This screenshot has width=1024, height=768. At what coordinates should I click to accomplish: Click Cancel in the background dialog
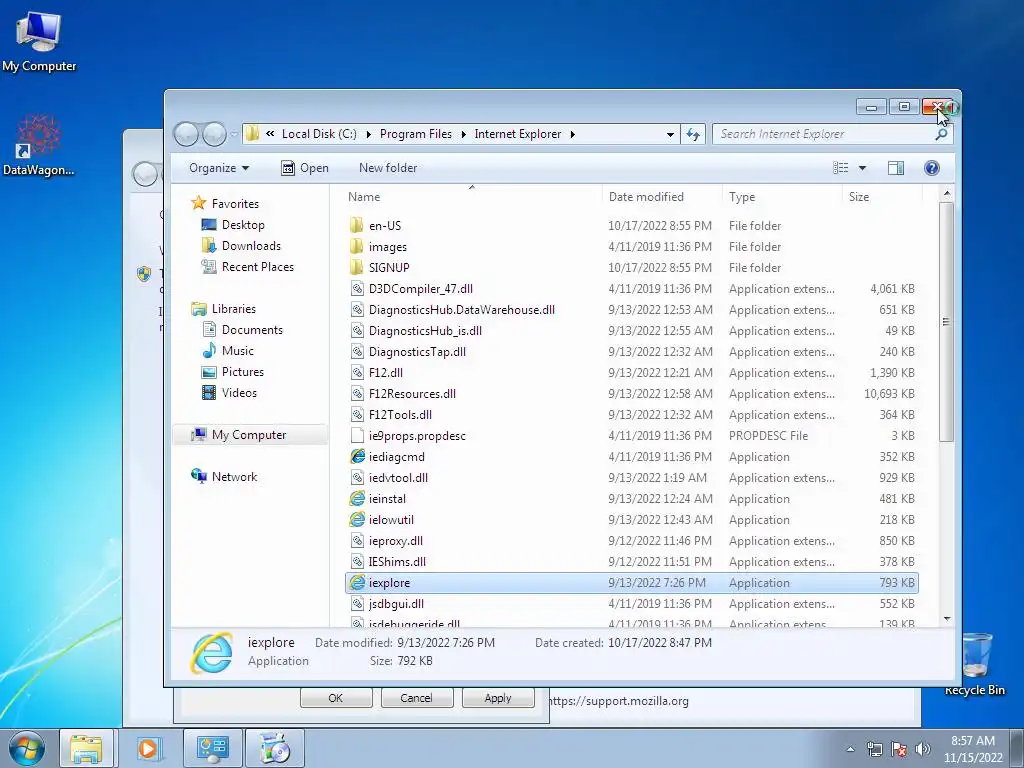416,698
